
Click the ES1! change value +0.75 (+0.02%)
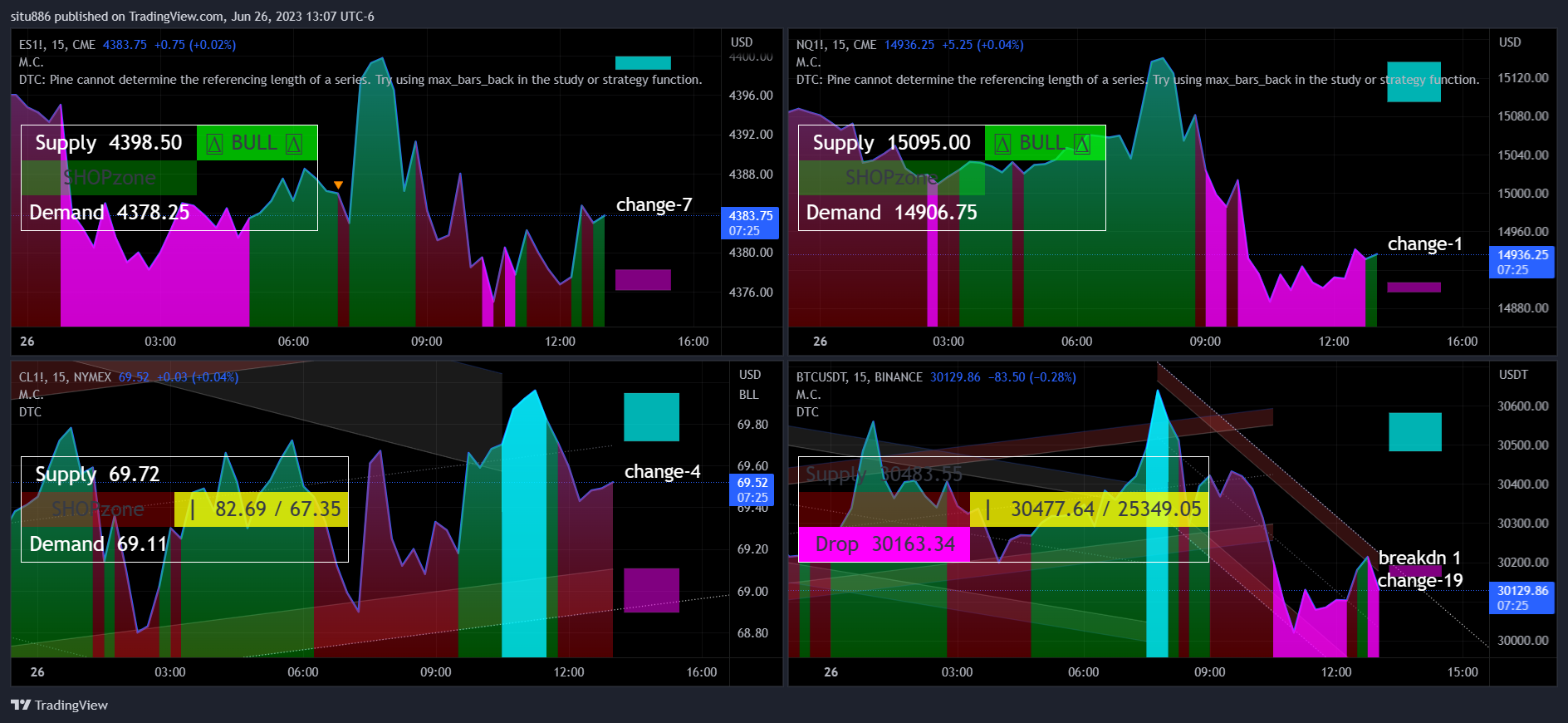(195, 45)
